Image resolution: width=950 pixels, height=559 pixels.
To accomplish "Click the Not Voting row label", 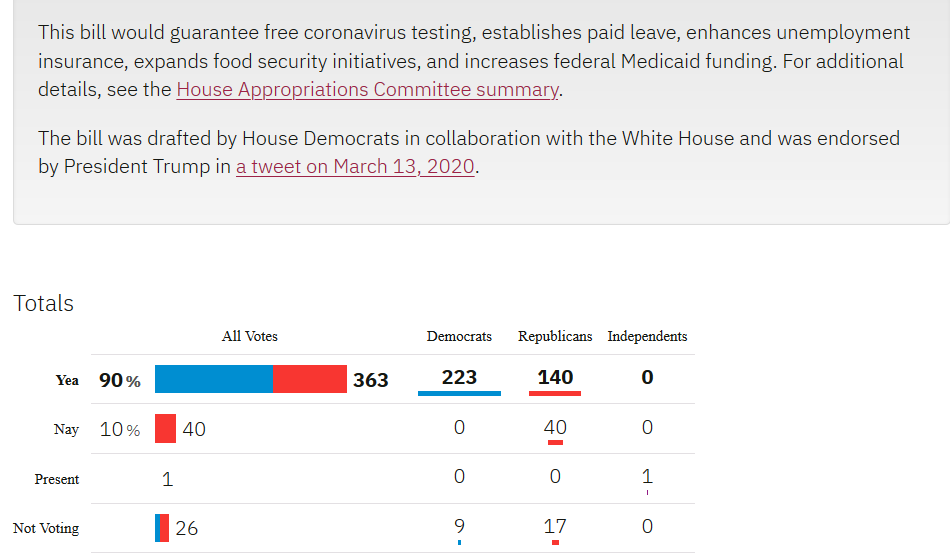I will pos(46,528).
